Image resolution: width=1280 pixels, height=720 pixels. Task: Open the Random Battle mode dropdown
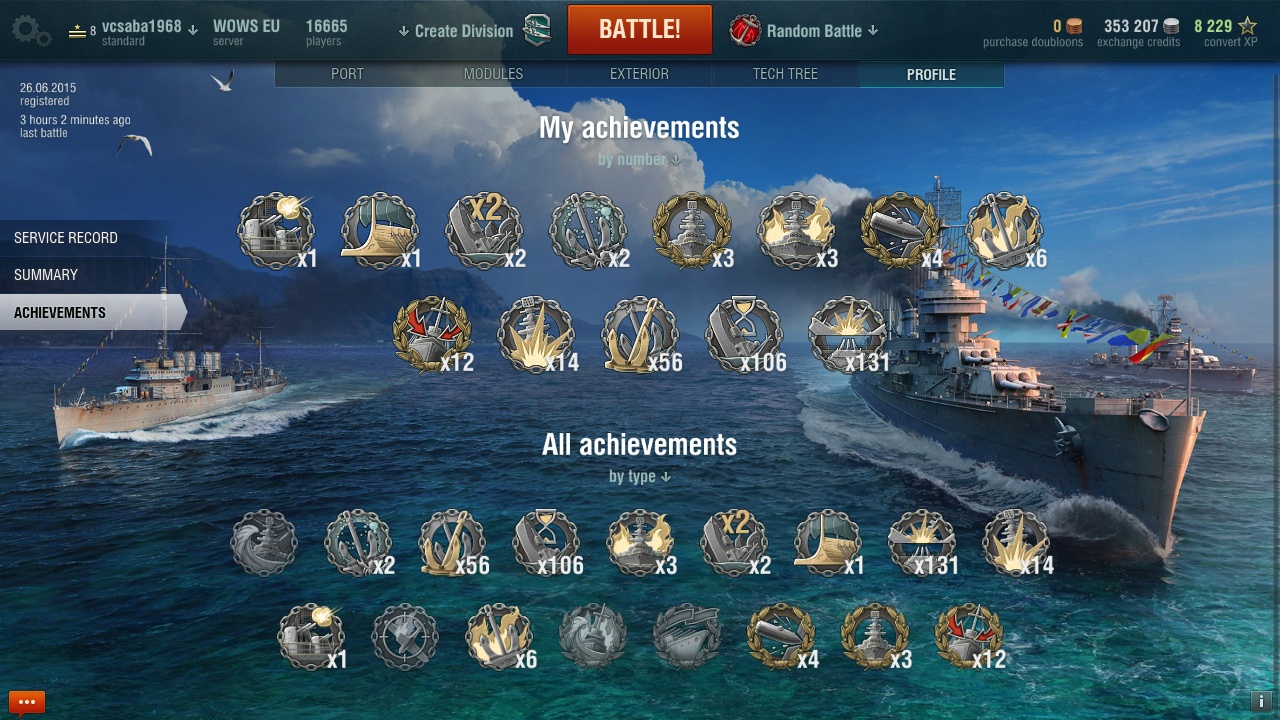coord(822,31)
